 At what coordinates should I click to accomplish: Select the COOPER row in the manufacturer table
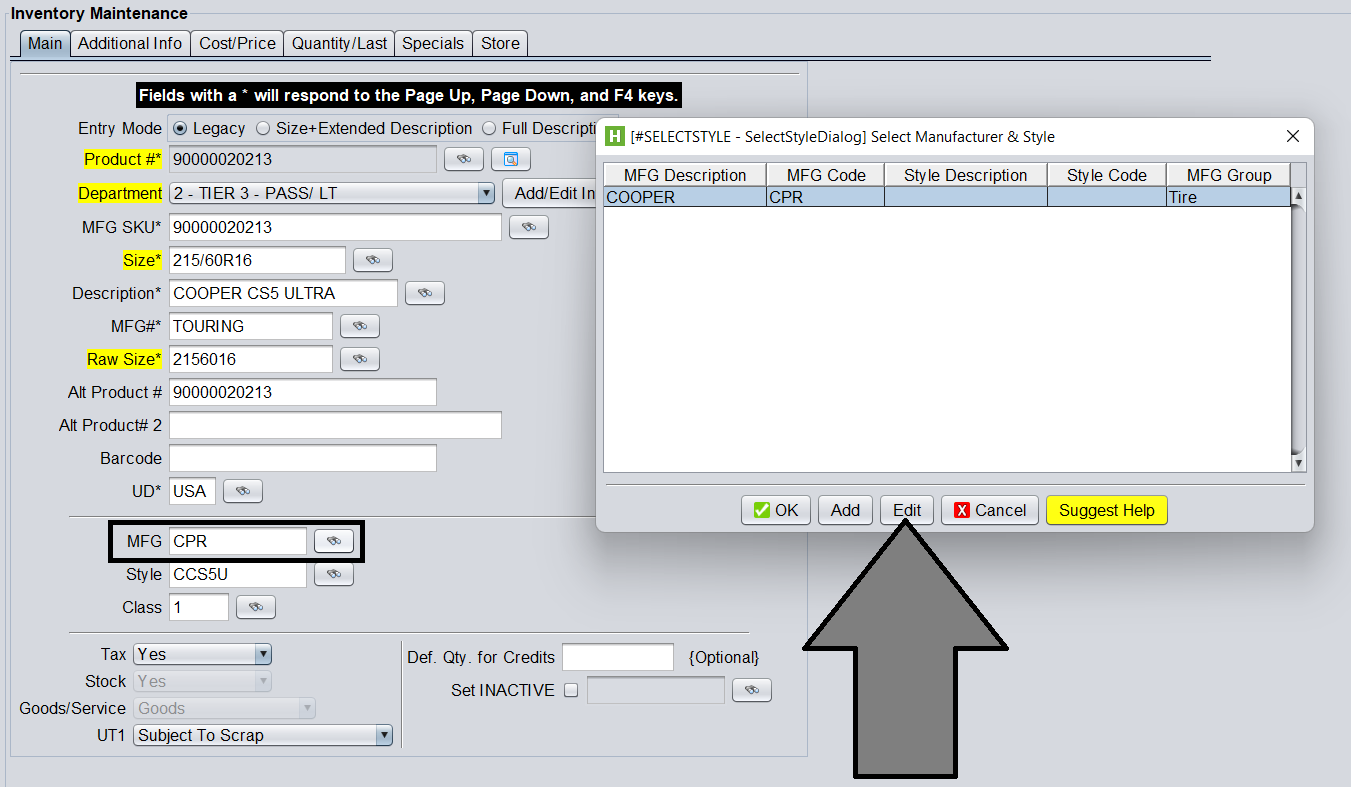point(685,197)
